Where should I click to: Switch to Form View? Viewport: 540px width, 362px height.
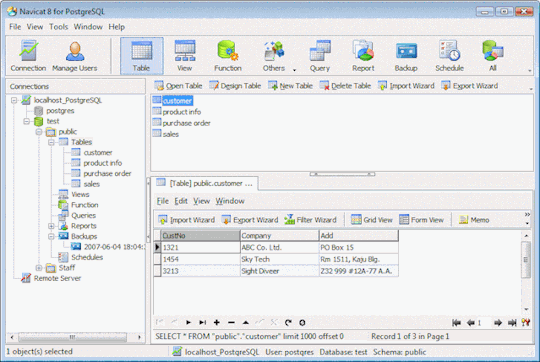click(x=421, y=220)
